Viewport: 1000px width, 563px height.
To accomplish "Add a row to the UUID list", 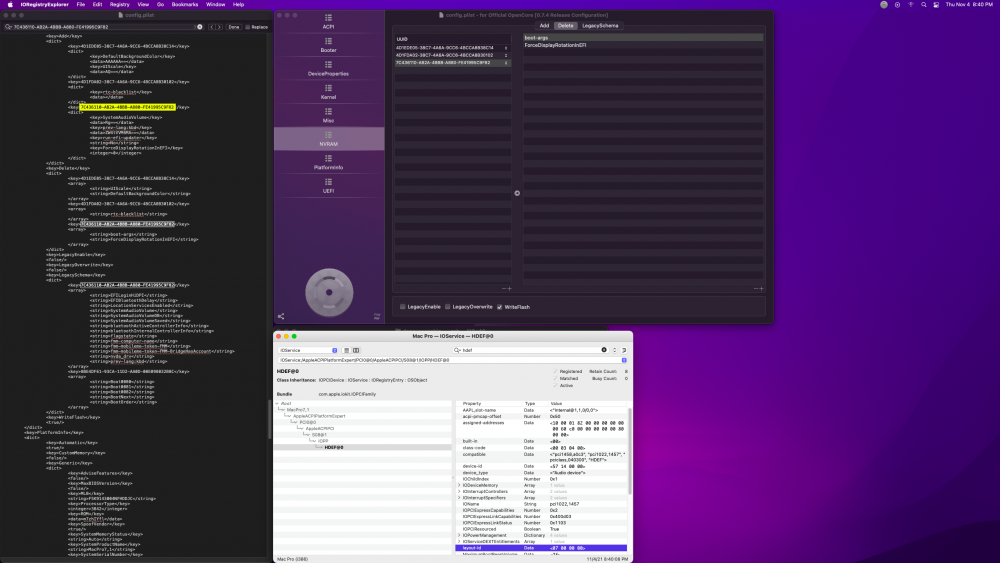I will click(510, 289).
